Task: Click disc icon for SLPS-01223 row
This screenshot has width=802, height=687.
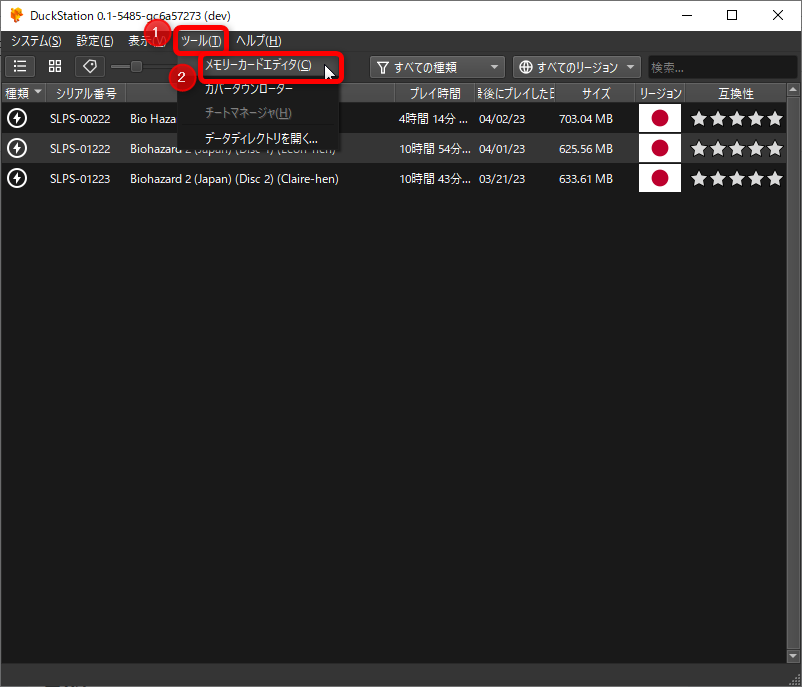Action: pos(17,179)
